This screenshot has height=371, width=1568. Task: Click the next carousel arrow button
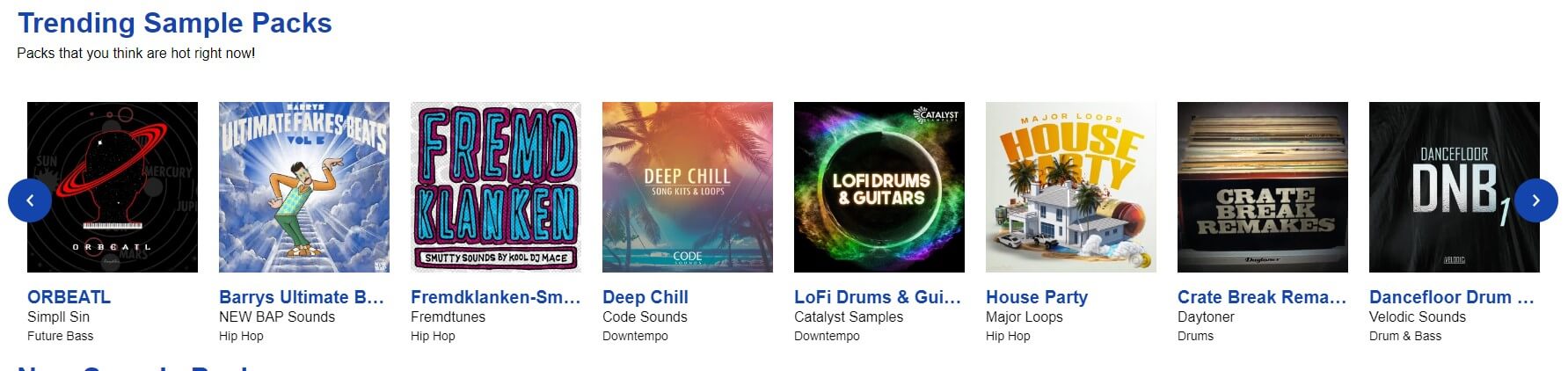[1536, 200]
